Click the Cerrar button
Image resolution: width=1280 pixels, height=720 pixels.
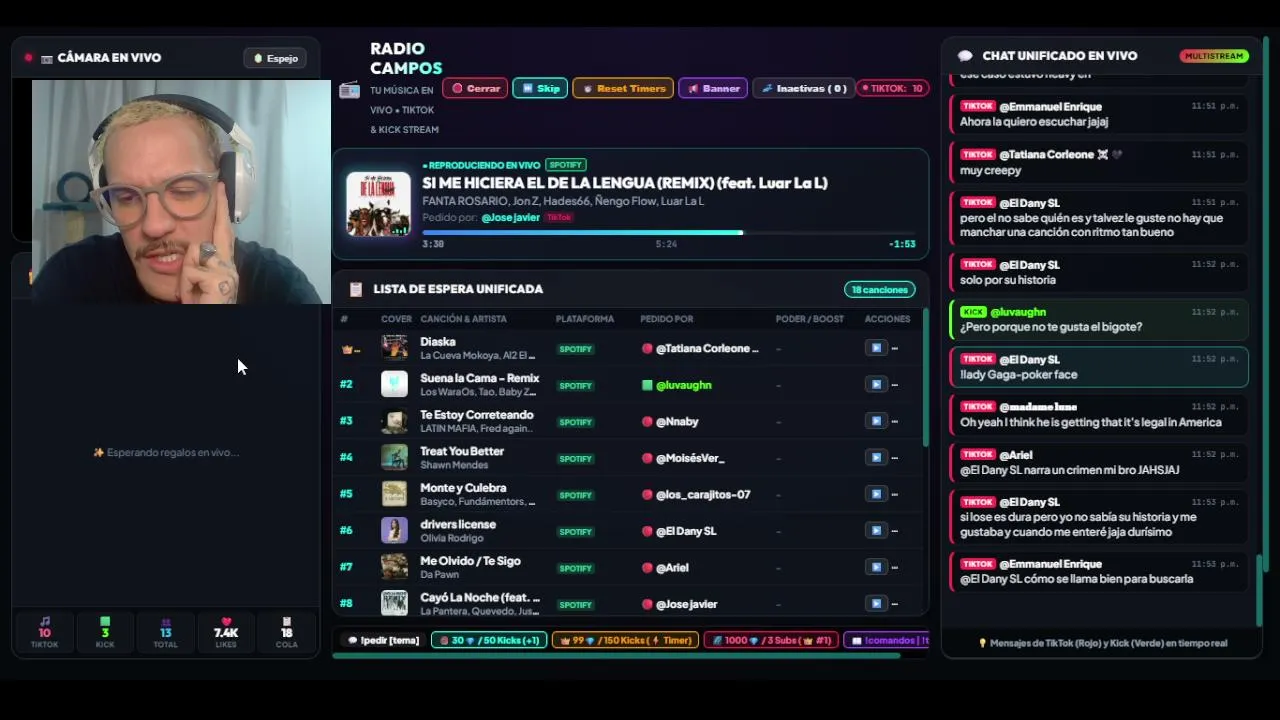(475, 88)
